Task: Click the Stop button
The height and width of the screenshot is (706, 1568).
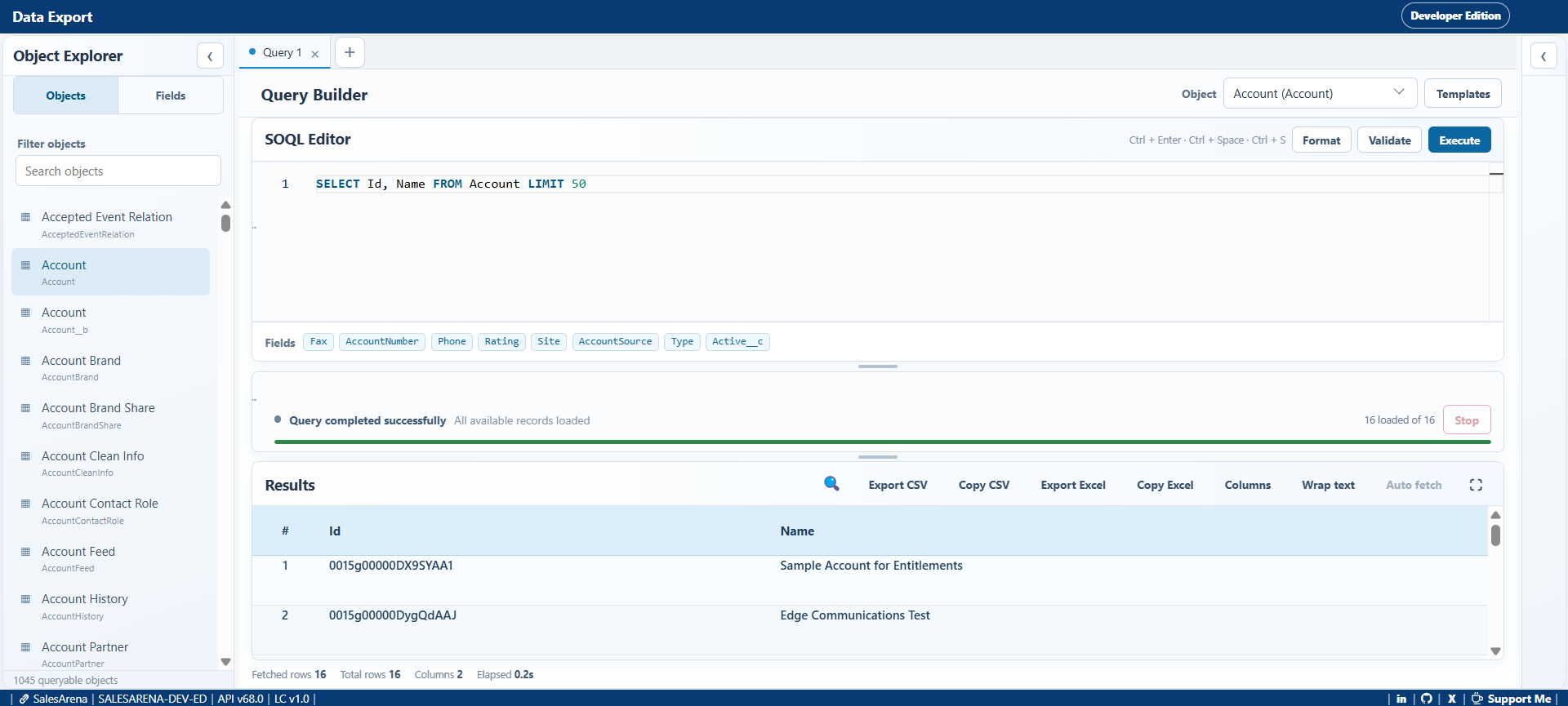Action: 1467,420
